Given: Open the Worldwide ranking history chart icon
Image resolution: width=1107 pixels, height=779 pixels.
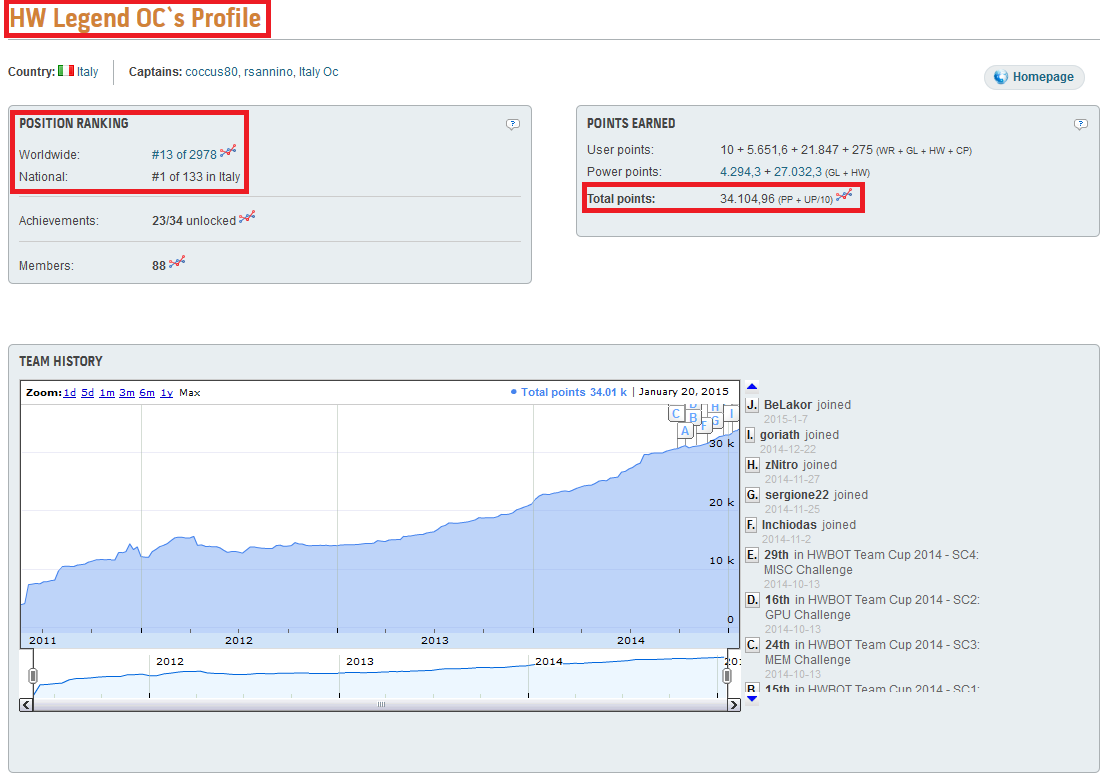Looking at the screenshot, I should tap(228, 151).
